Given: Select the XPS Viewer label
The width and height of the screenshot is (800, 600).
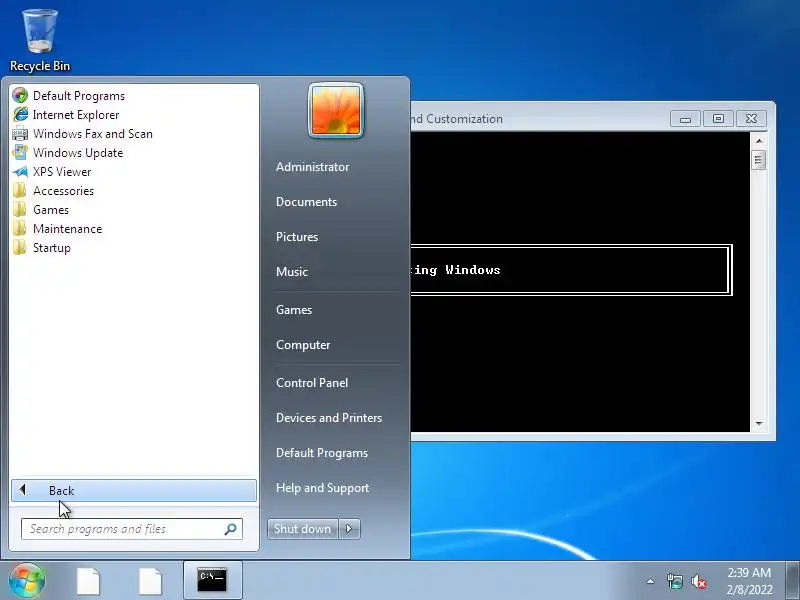Looking at the screenshot, I should (62, 171).
